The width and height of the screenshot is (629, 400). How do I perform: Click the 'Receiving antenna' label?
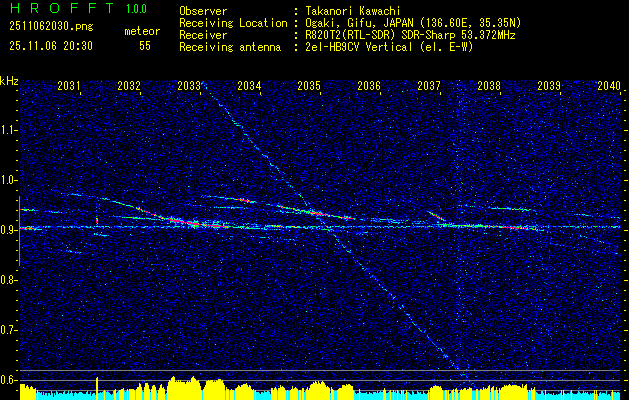[x=230, y=47]
